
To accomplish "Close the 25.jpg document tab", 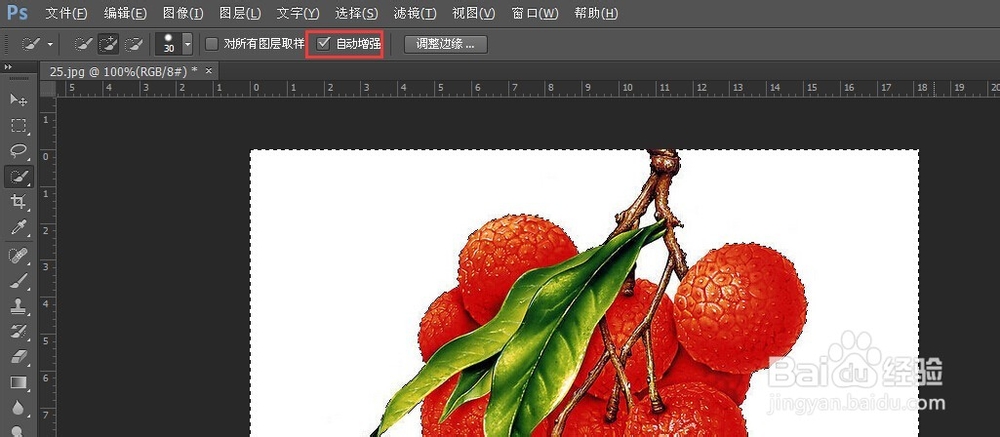I will pyautogui.click(x=209, y=70).
